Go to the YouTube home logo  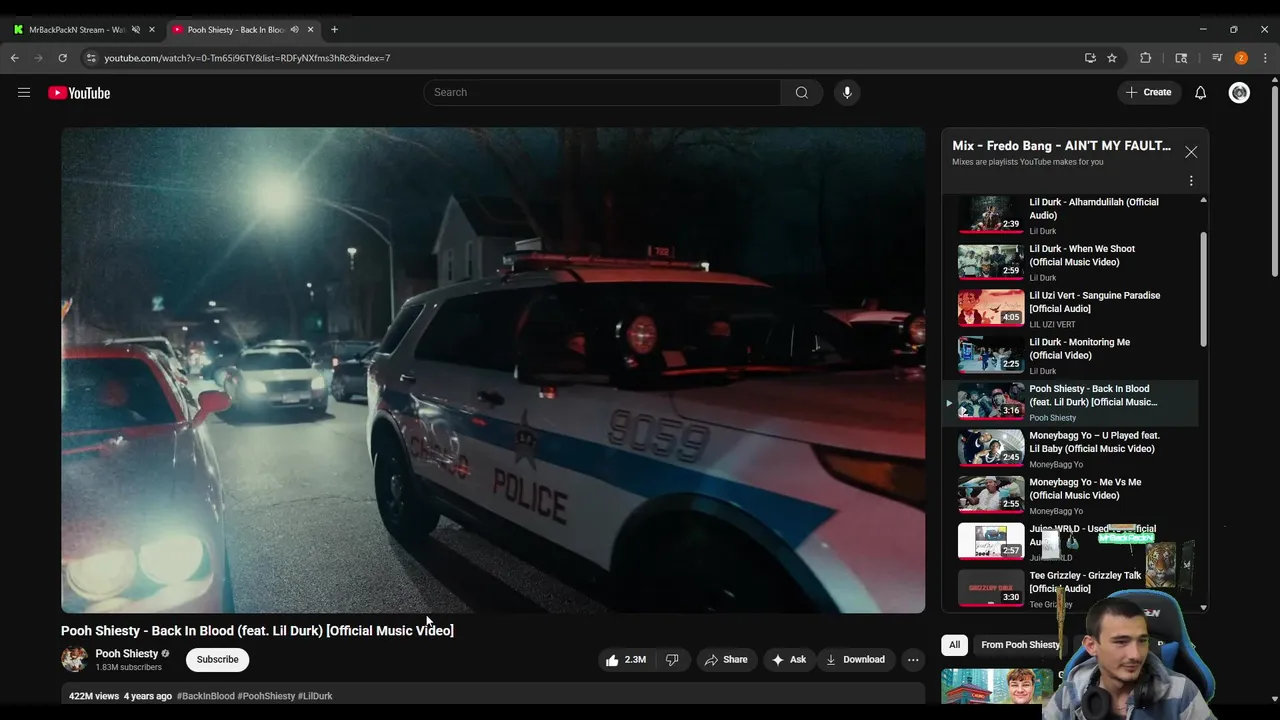point(79,93)
